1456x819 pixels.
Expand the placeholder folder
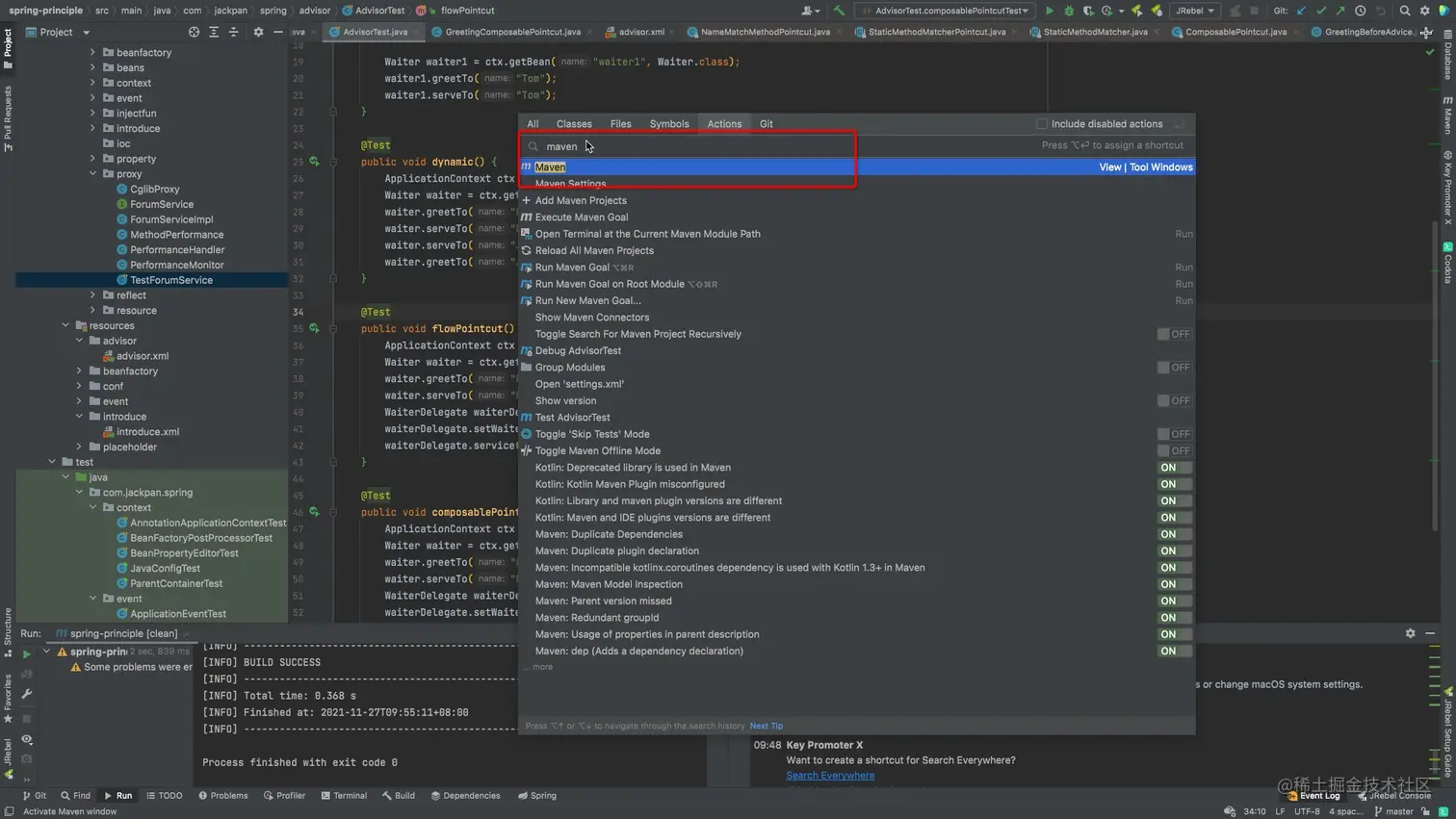[80, 447]
